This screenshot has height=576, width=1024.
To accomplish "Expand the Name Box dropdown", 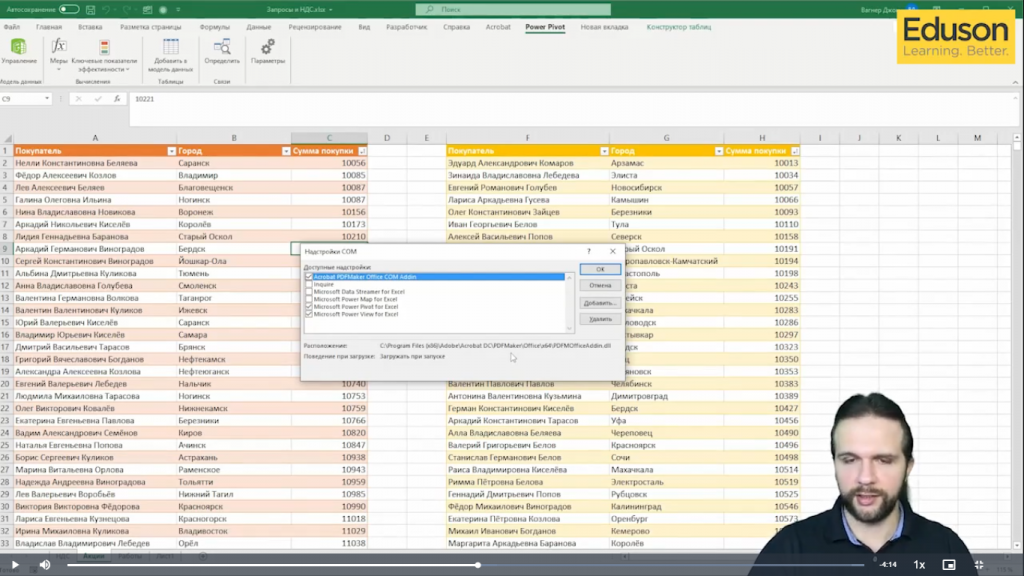I will tap(47, 99).
